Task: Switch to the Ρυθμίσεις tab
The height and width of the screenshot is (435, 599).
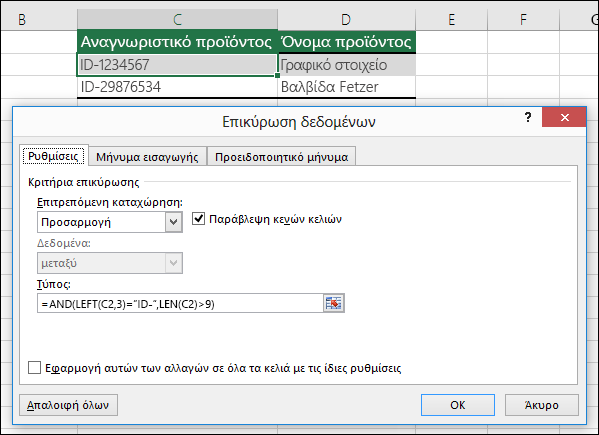Action: coord(53,156)
